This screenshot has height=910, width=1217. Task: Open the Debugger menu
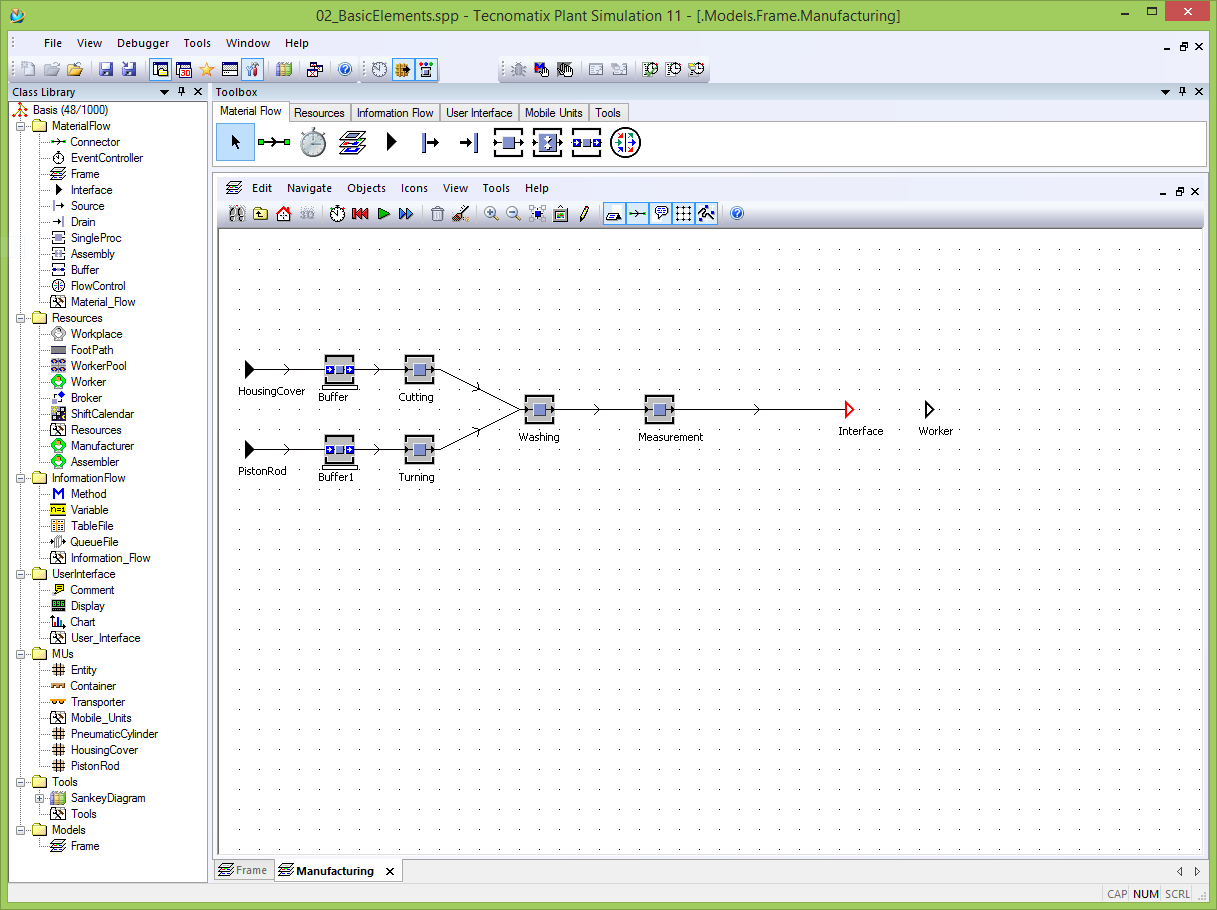143,43
